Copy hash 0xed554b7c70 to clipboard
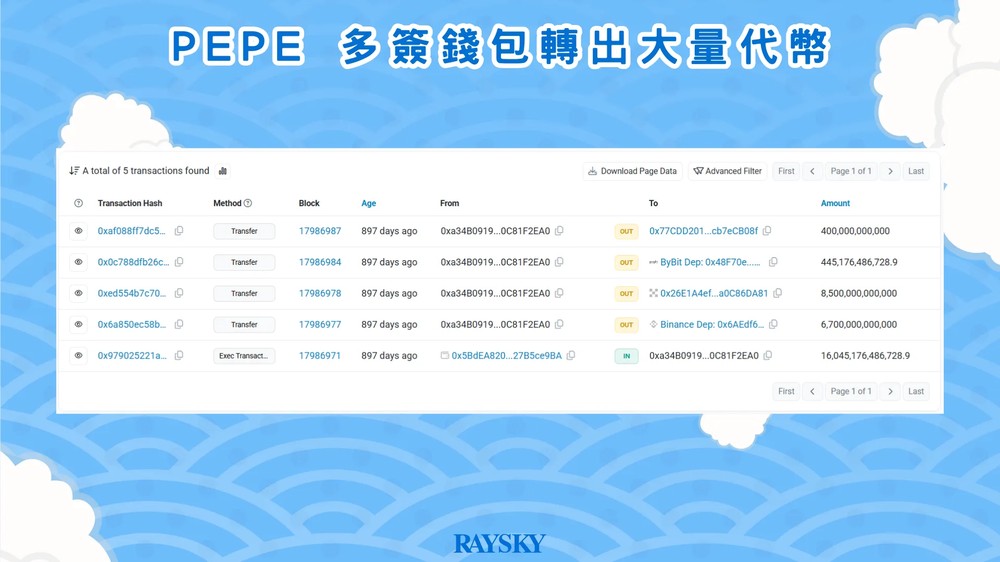The height and width of the screenshot is (562, 1000). (179, 293)
